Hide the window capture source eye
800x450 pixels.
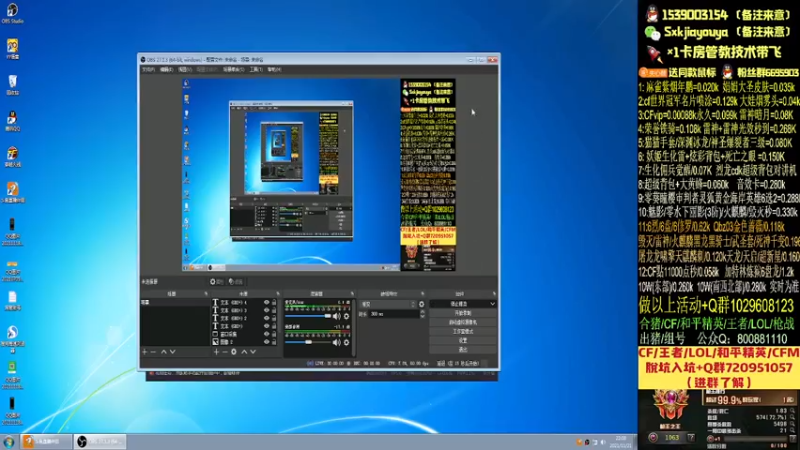pos(266,334)
